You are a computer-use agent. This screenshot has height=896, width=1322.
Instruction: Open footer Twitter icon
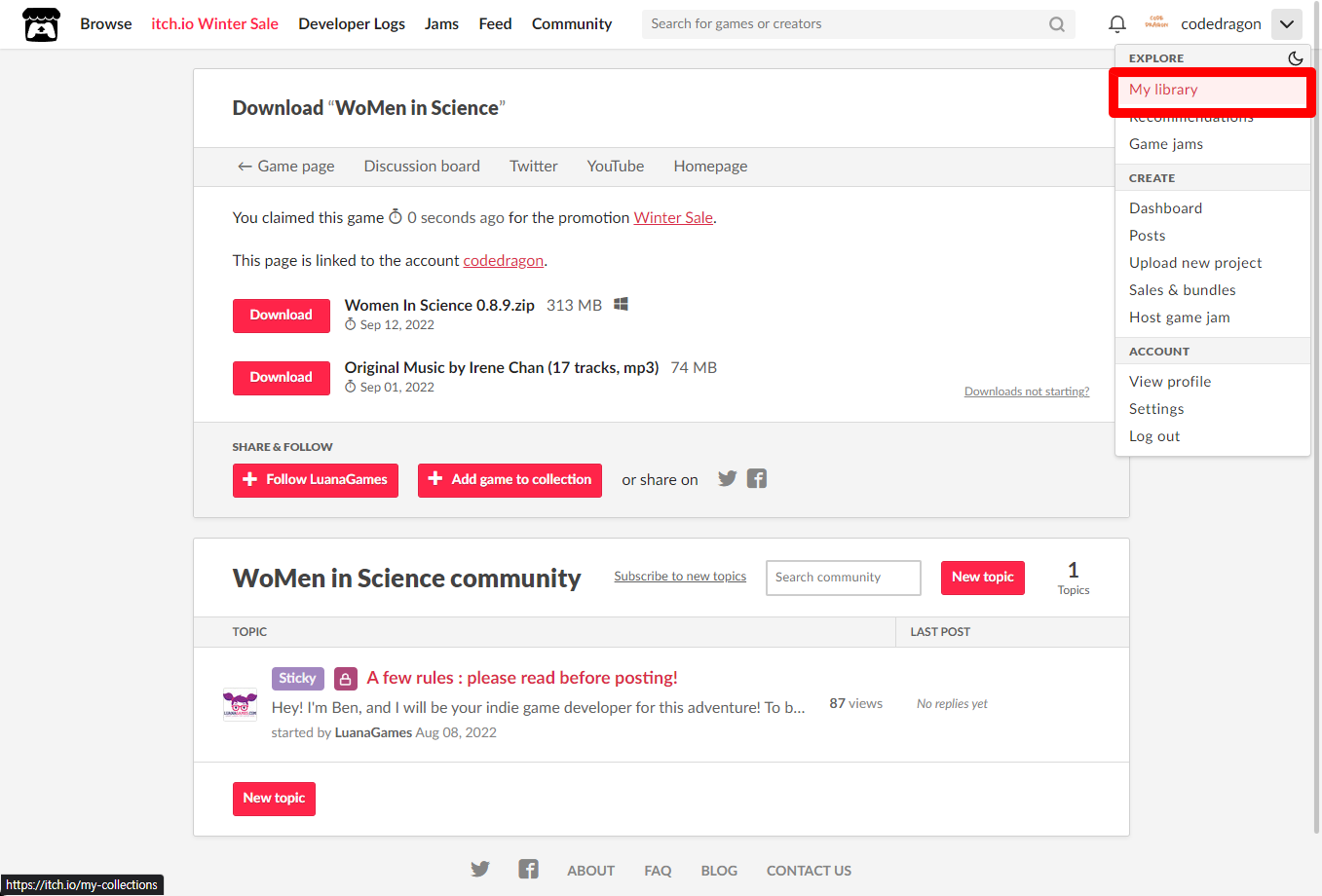480,869
